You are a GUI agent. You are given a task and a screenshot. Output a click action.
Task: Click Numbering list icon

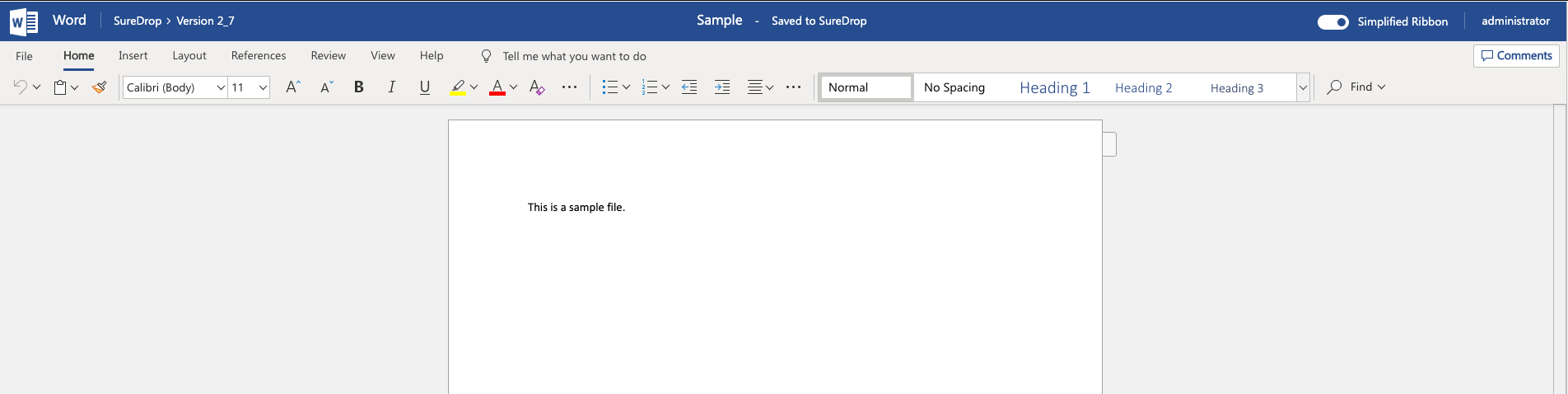pyautogui.click(x=650, y=87)
